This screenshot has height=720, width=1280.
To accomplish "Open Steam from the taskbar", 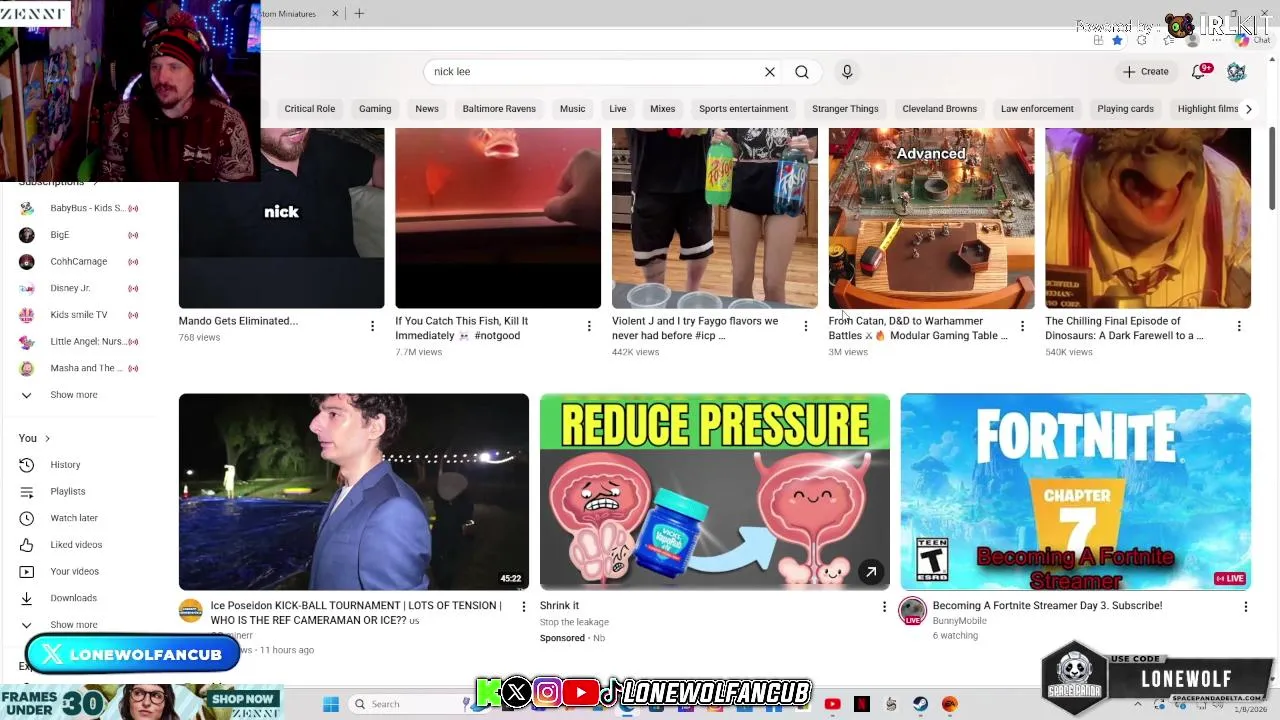I will 920,704.
